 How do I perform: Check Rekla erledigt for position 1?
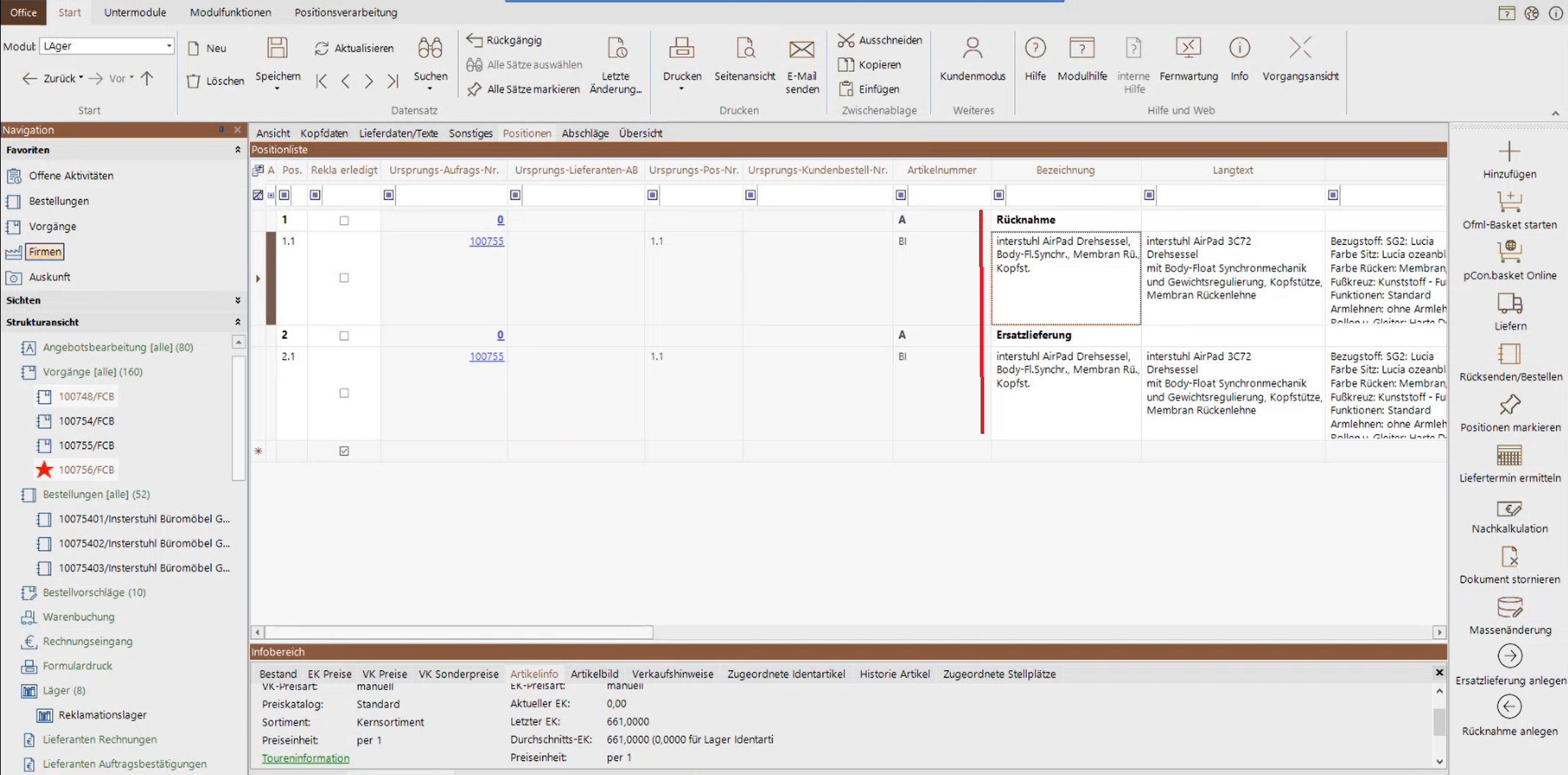(x=344, y=221)
